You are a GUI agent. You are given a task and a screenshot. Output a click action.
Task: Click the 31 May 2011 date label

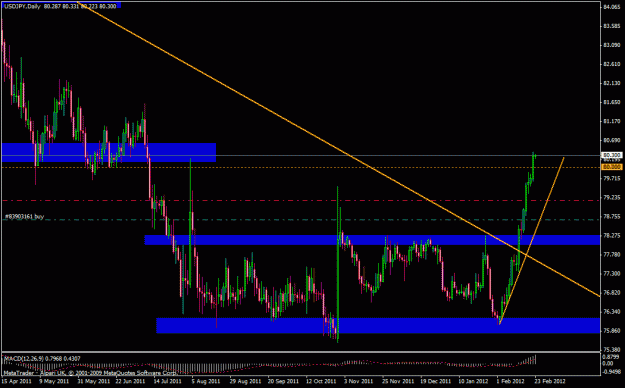pyautogui.click(x=93, y=381)
